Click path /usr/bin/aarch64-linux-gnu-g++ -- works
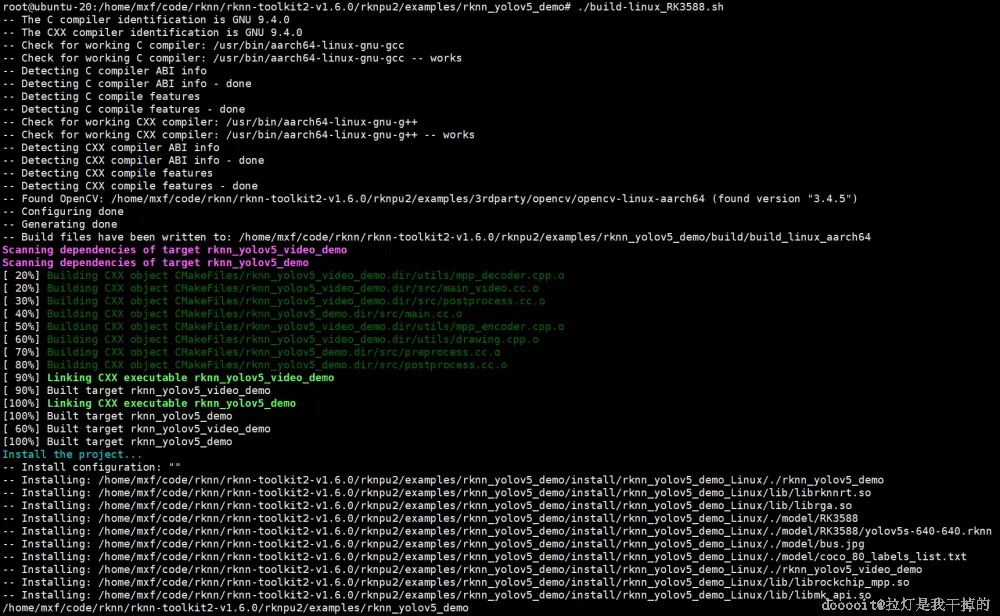 tap(350, 135)
